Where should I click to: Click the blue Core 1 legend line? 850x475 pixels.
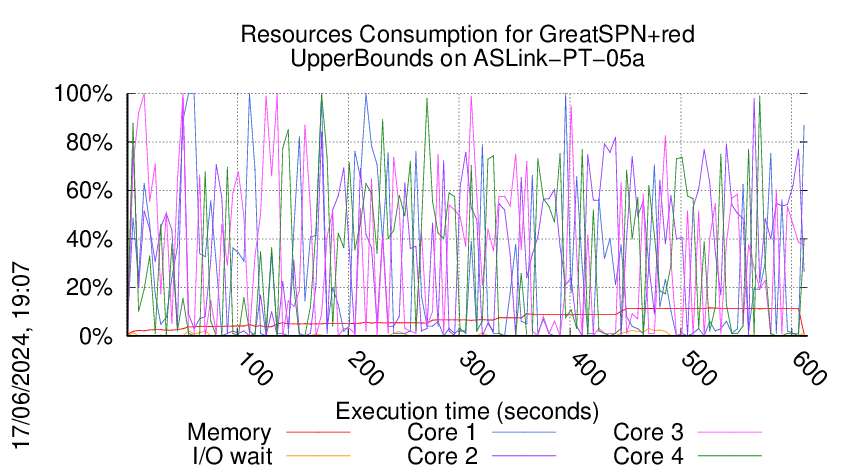point(524,433)
